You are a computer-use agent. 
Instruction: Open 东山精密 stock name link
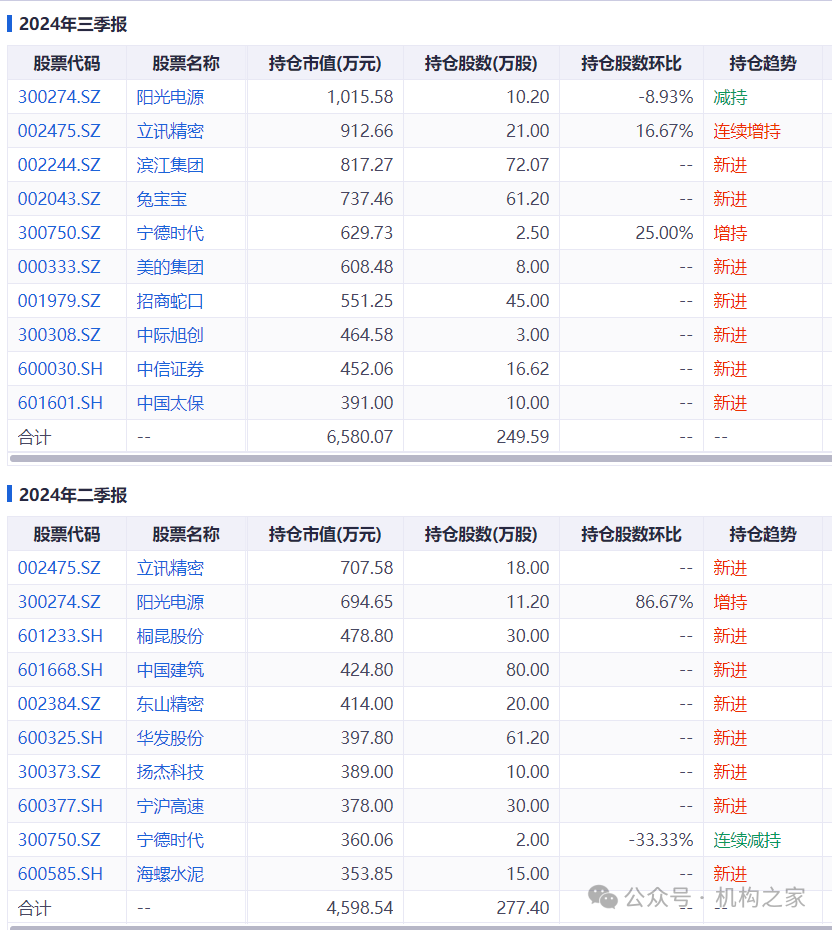coord(170,704)
